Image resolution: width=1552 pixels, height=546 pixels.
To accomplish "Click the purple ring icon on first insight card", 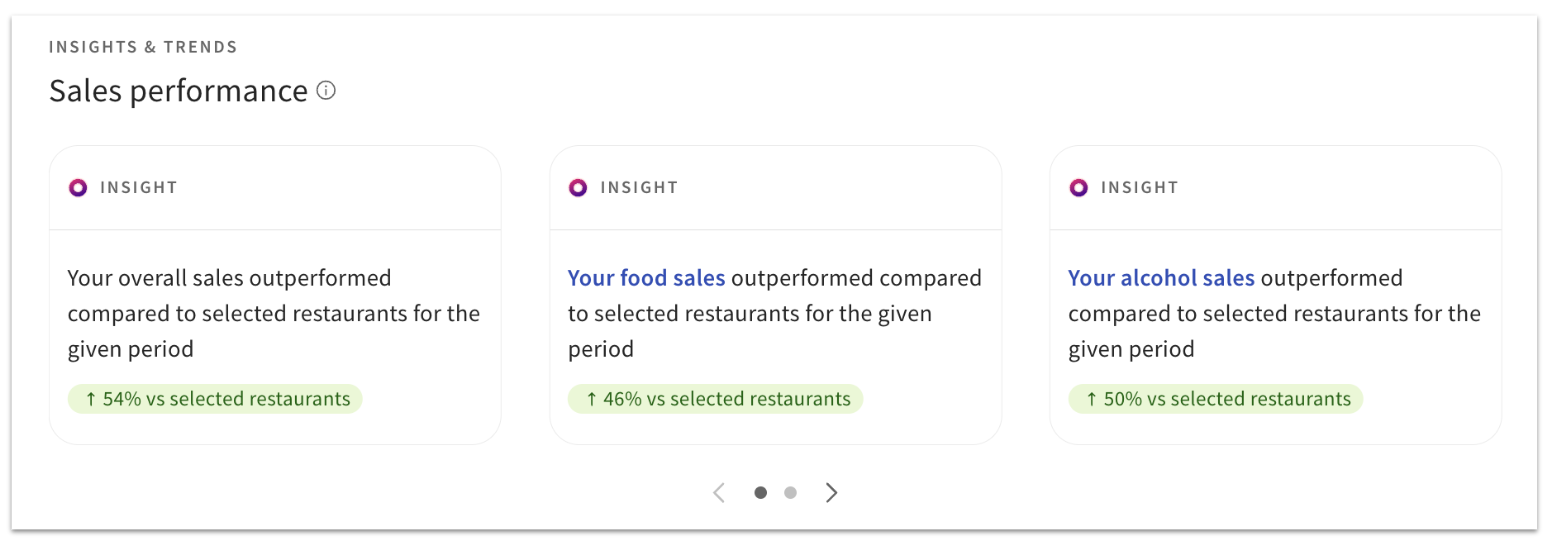I will [x=78, y=187].
